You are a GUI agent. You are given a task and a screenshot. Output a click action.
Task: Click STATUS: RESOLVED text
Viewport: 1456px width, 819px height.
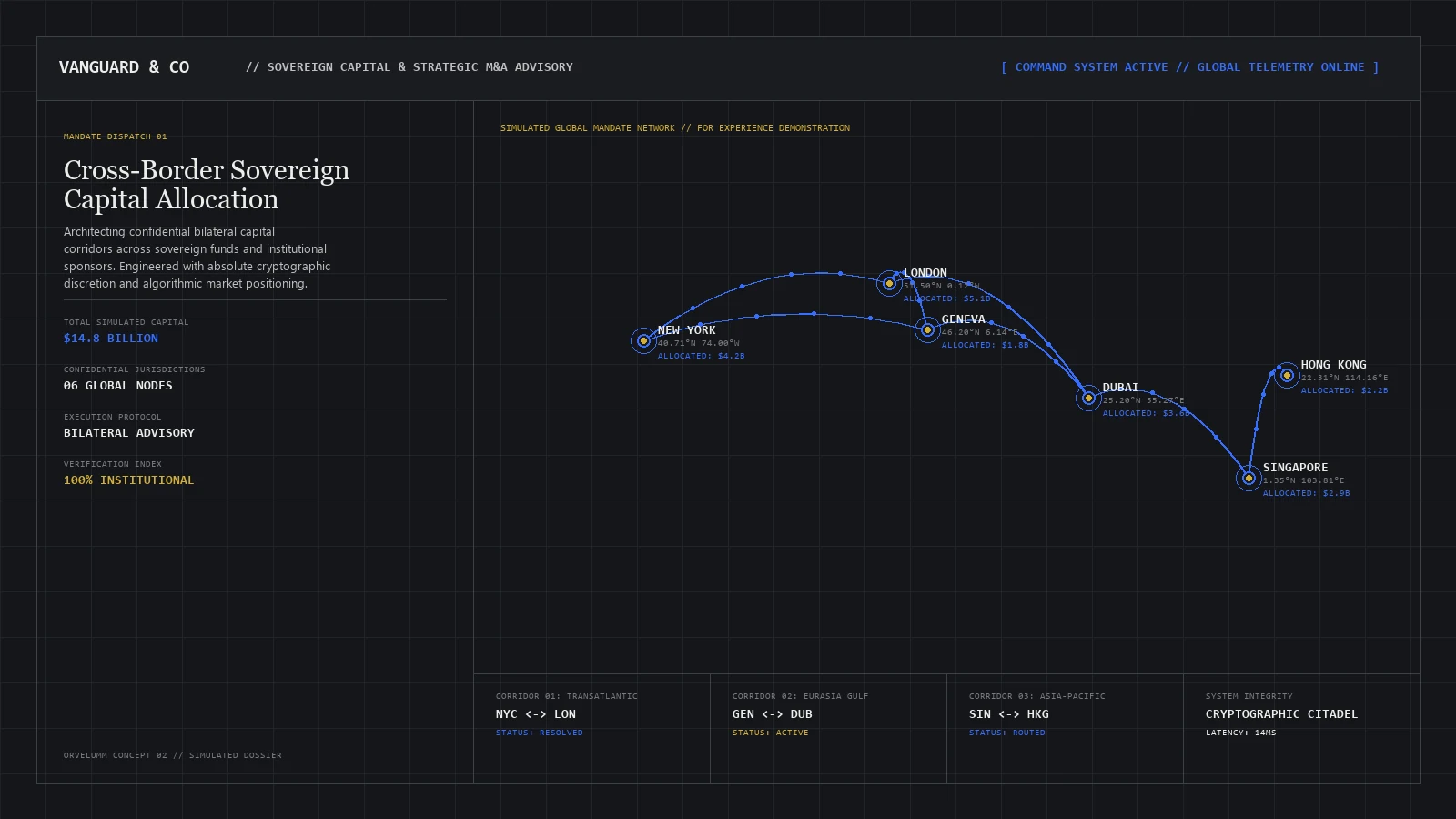(x=540, y=733)
